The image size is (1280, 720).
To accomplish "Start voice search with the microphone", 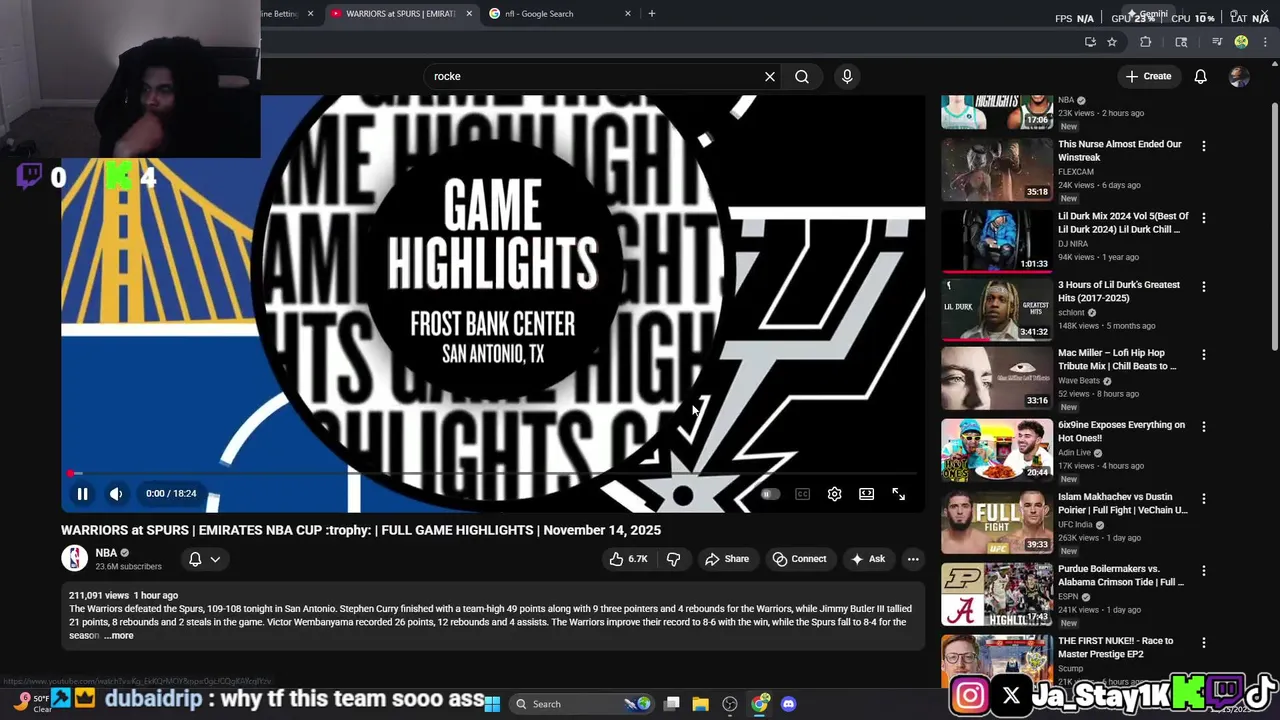I will coord(847,76).
